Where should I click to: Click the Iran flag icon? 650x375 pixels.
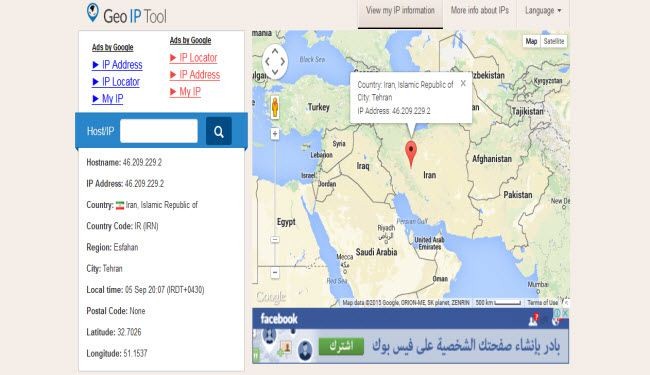(120, 205)
